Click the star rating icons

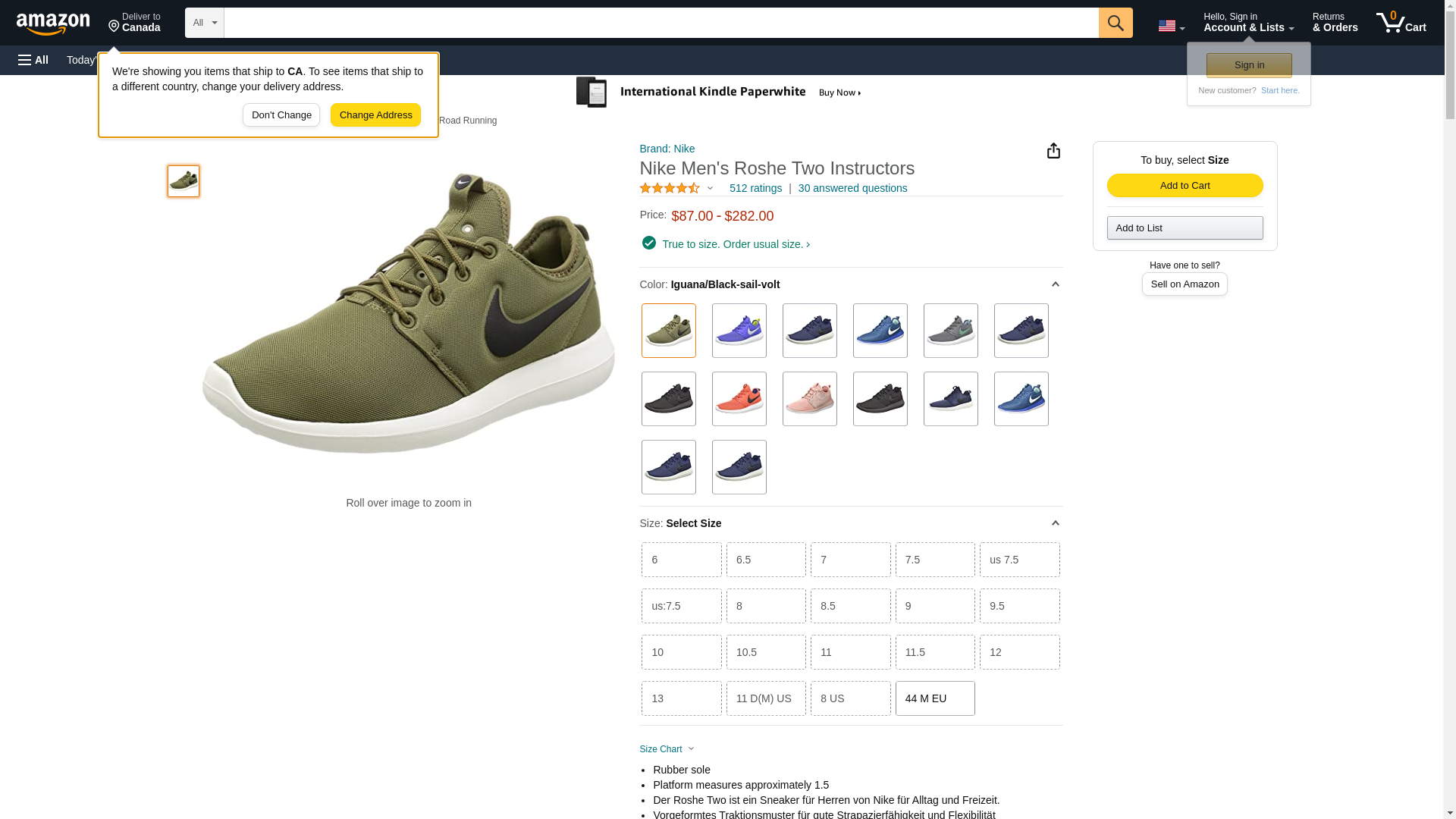point(670,188)
